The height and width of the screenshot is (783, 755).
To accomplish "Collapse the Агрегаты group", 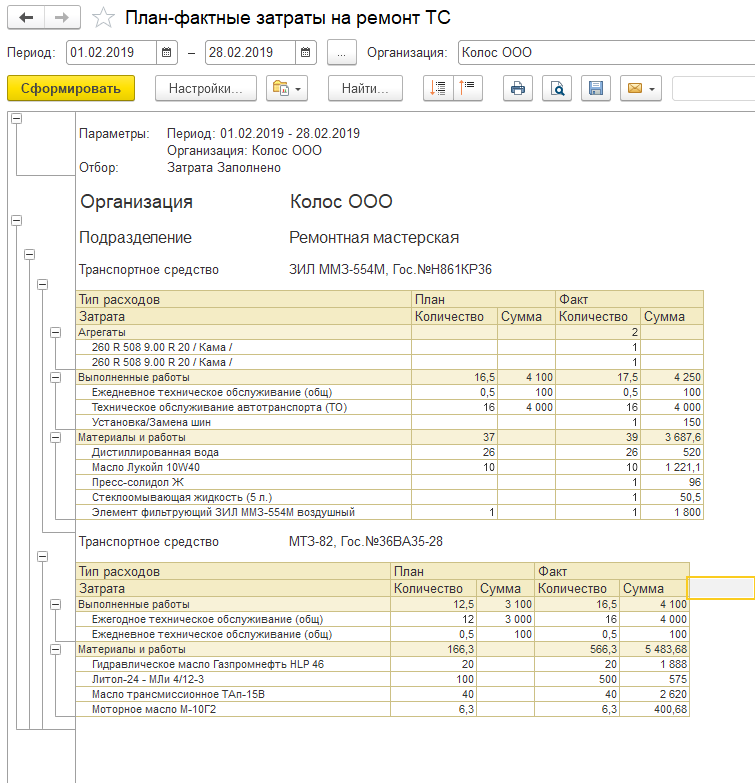I will (55, 333).
